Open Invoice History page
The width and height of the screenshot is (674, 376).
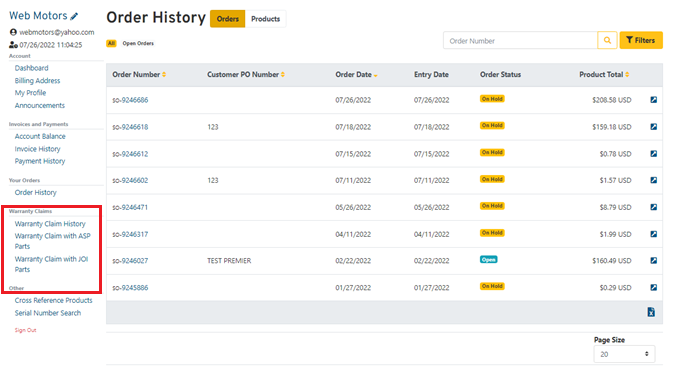(37, 149)
